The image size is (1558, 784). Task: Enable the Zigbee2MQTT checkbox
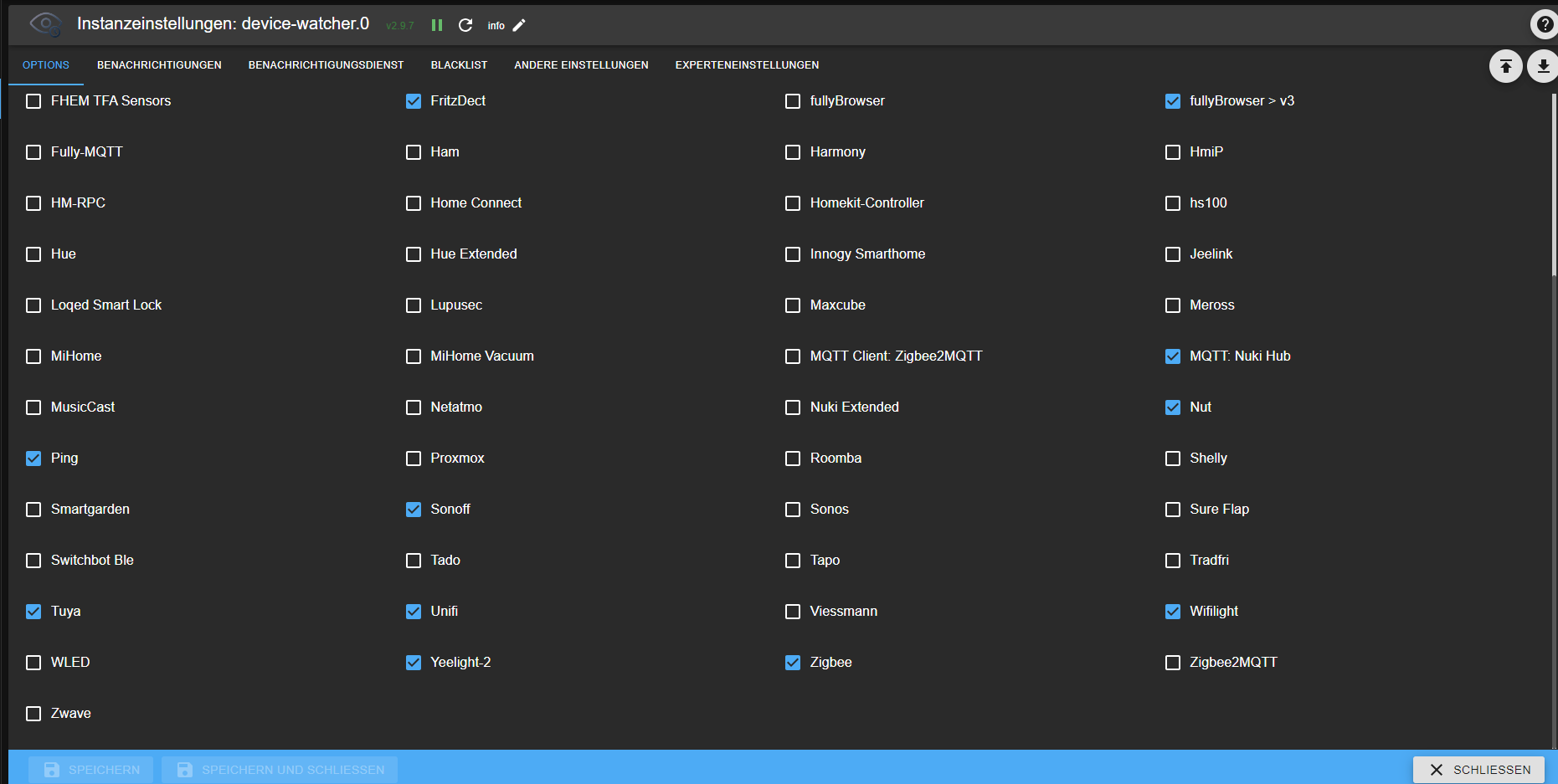coord(1173,663)
